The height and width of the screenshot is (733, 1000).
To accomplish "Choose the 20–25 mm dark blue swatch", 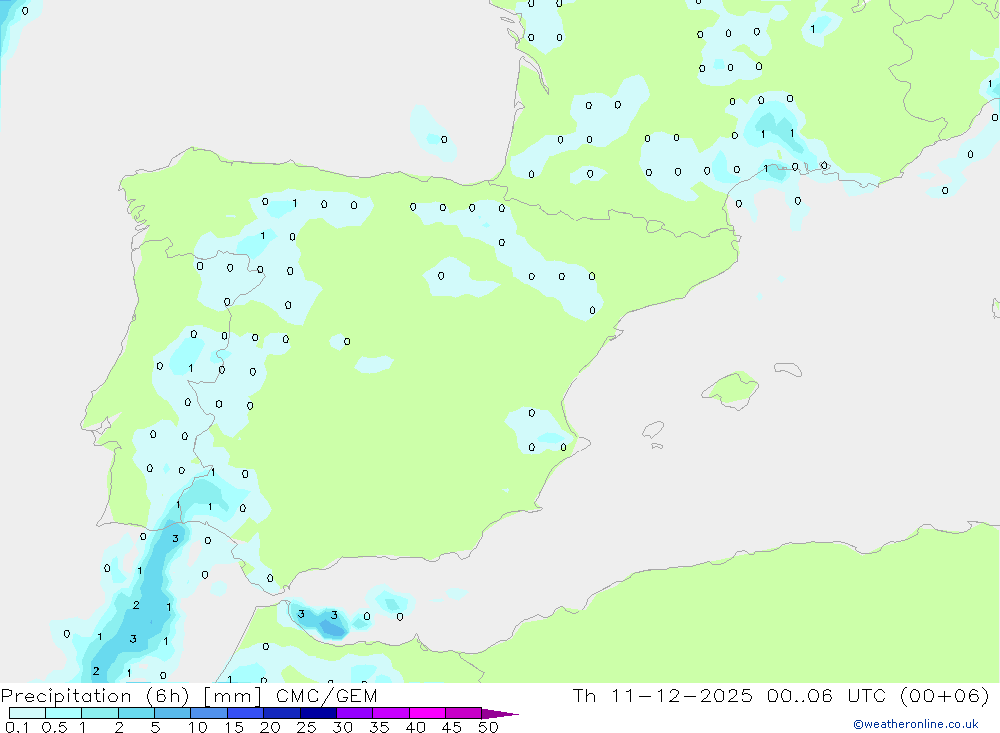I will pos(282,713).
